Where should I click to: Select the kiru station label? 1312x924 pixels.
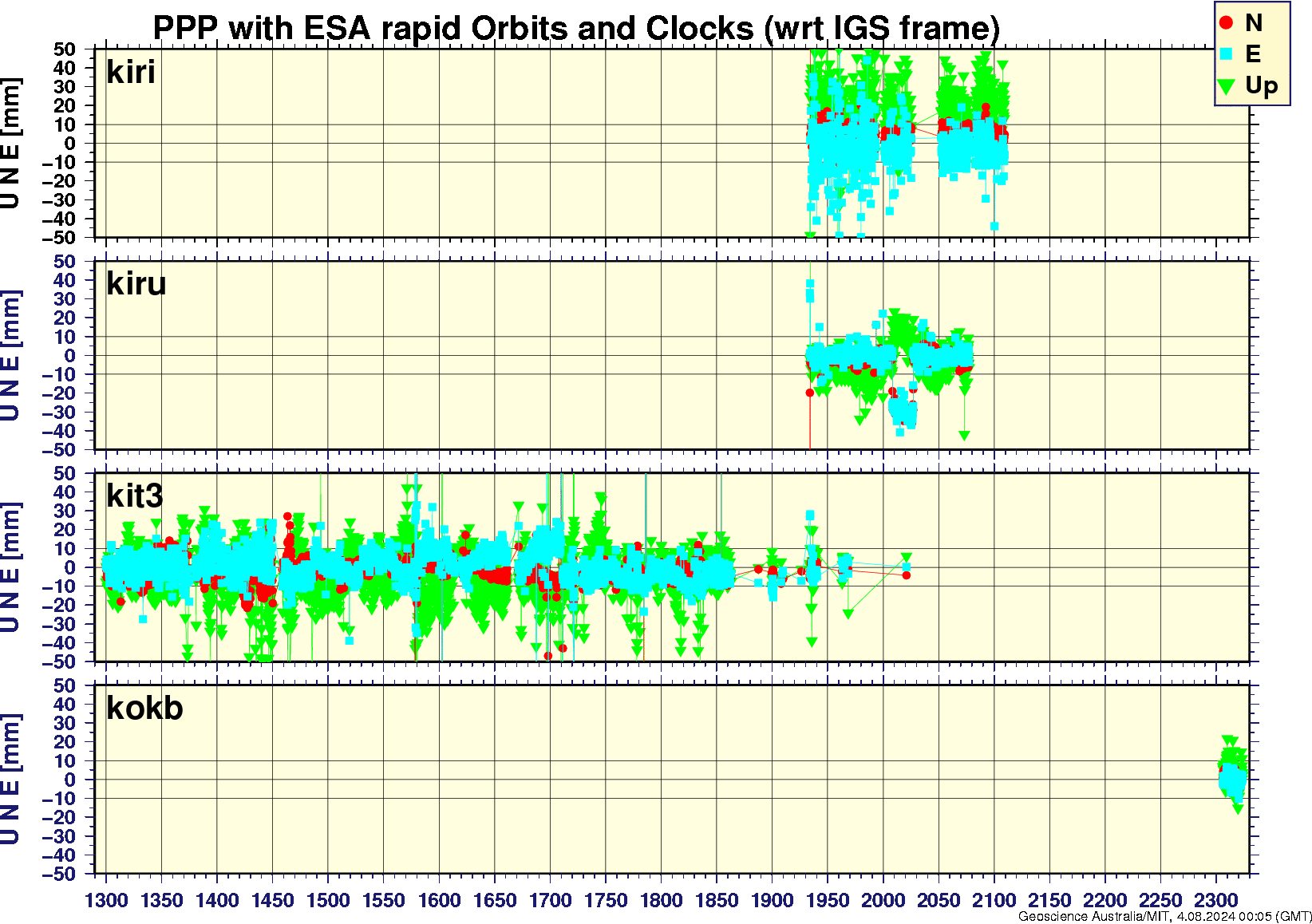pyautogui.click(x=136, y=284)
